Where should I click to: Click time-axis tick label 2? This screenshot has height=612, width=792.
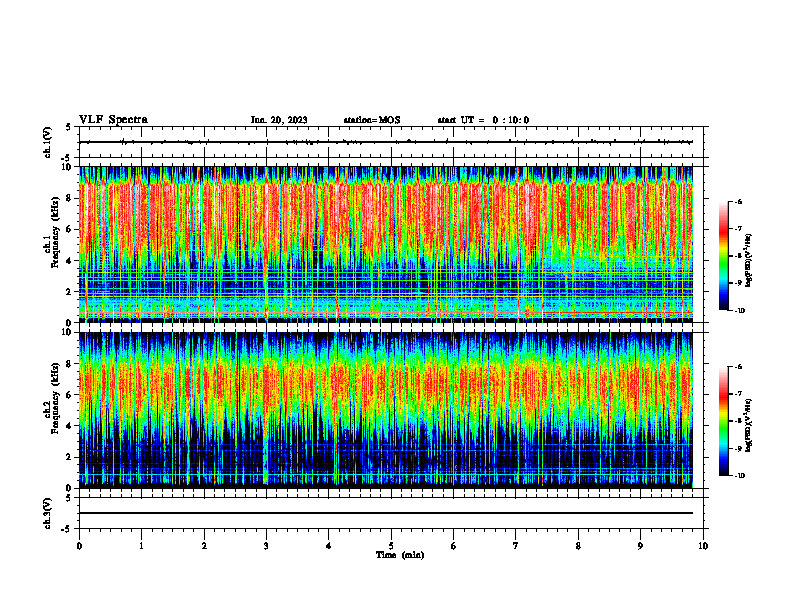click(204, 546)
